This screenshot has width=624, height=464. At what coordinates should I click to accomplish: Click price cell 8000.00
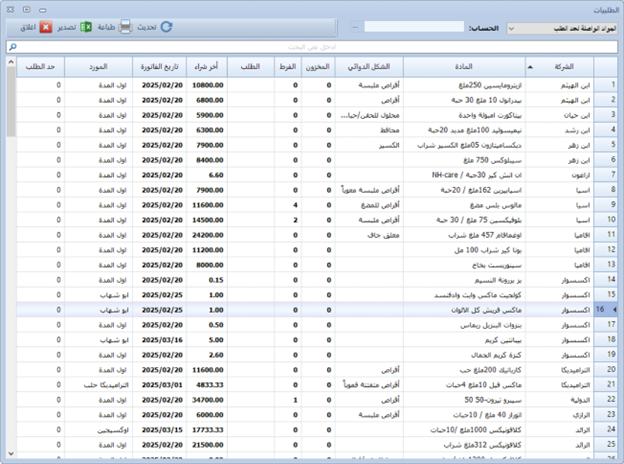point(207,265)
